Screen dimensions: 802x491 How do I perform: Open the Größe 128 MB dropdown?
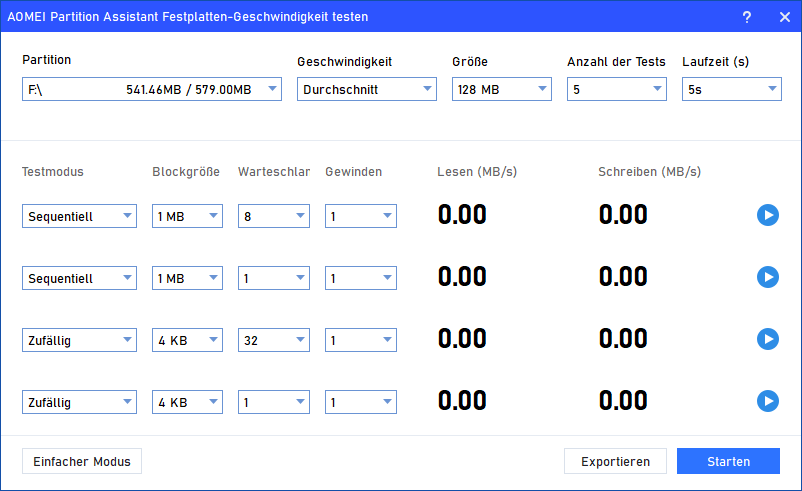click(501, 90)
